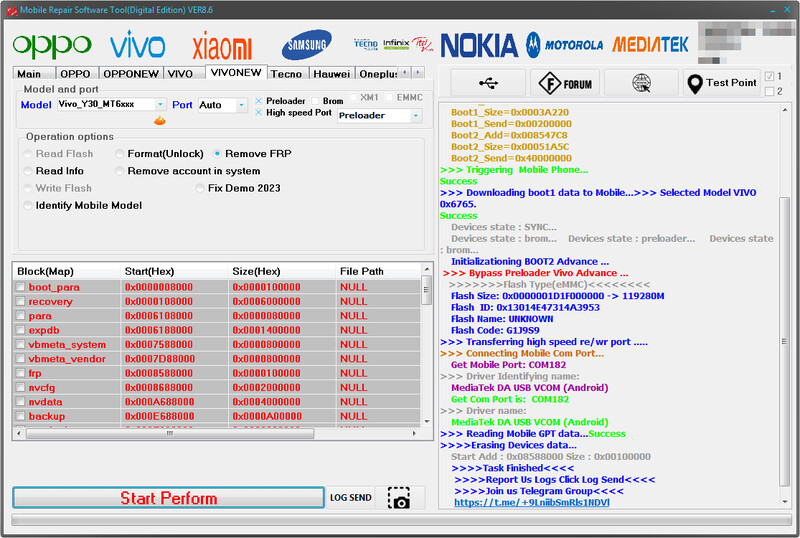This screenshot has height=538, width=800.
Task: Switch to the VIVONEW tab
Action: [x=236, y=72]
